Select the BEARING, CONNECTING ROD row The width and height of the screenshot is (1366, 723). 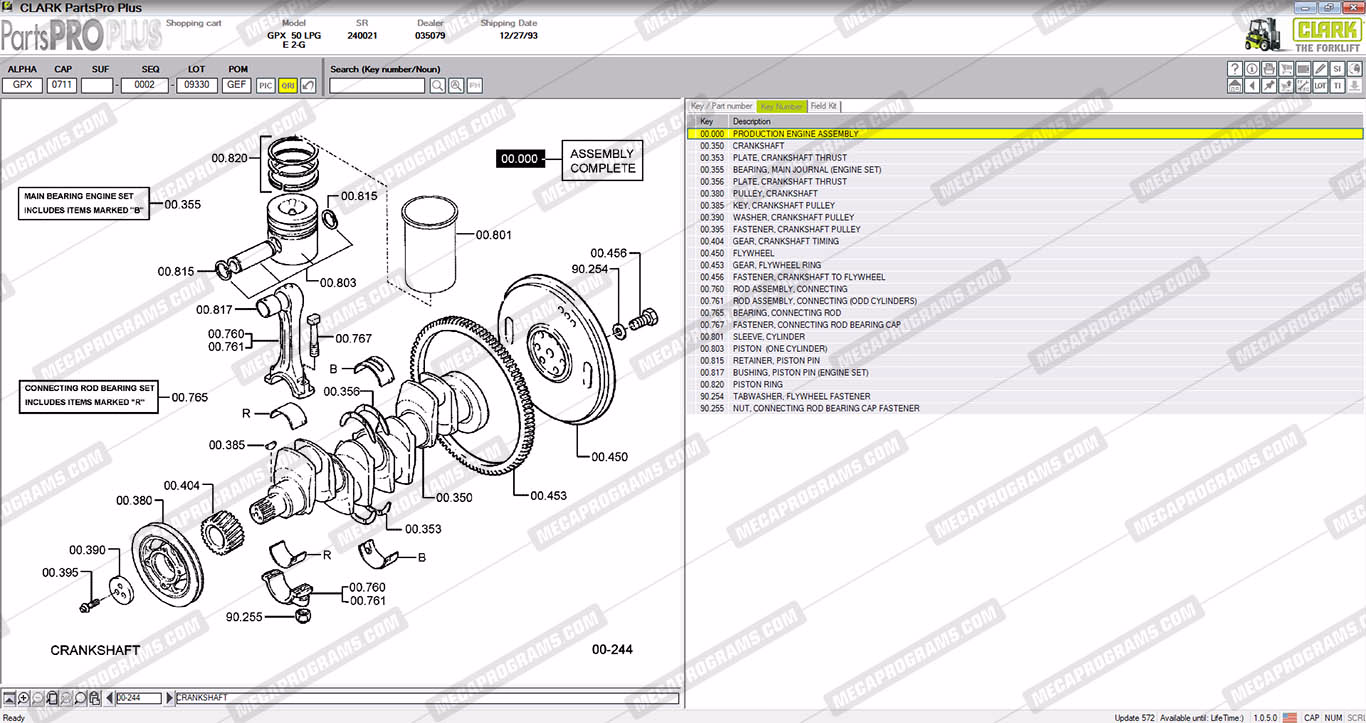1025,313
